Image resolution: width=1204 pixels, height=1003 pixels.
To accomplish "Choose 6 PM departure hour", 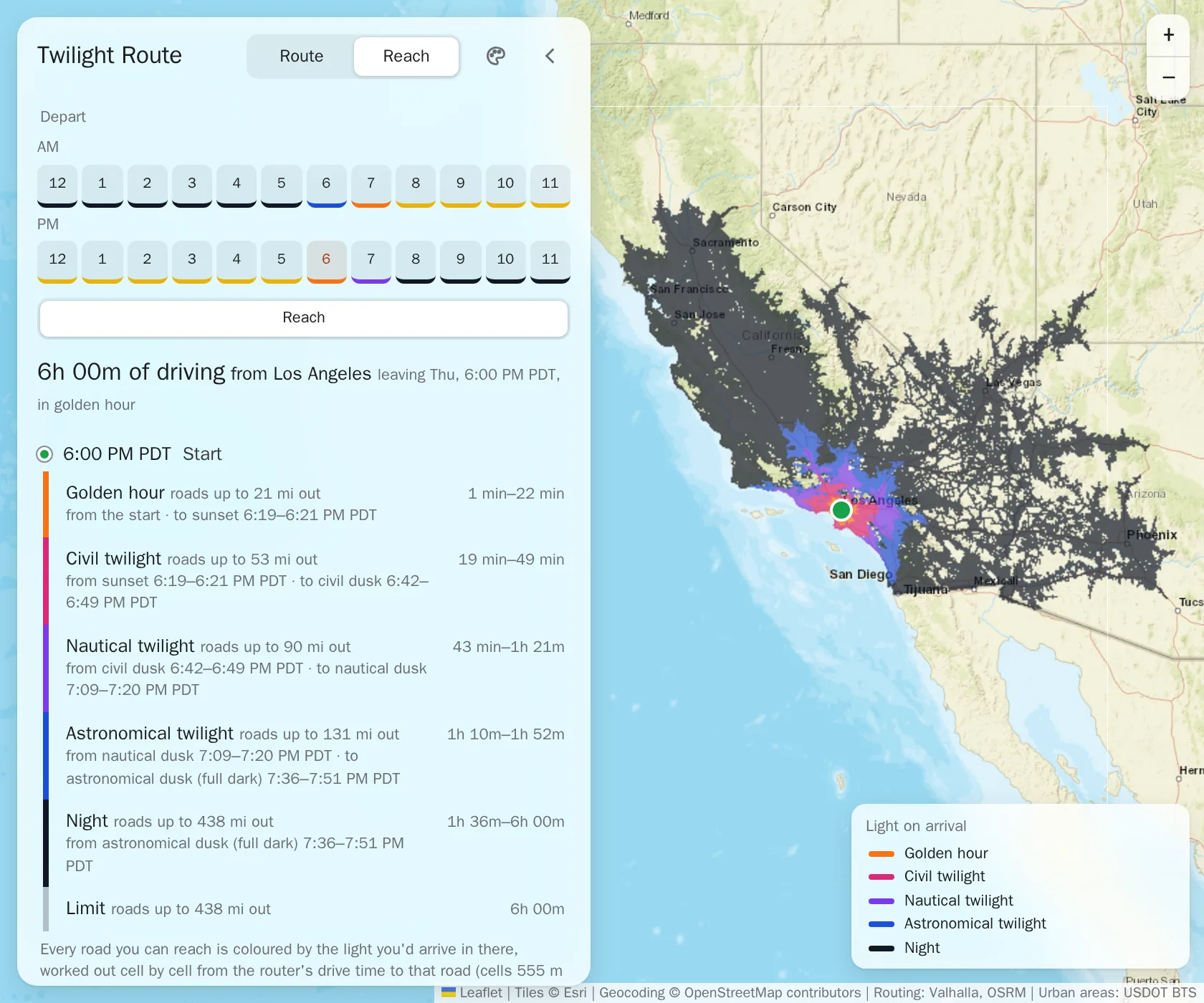I will tap(326, 261).
